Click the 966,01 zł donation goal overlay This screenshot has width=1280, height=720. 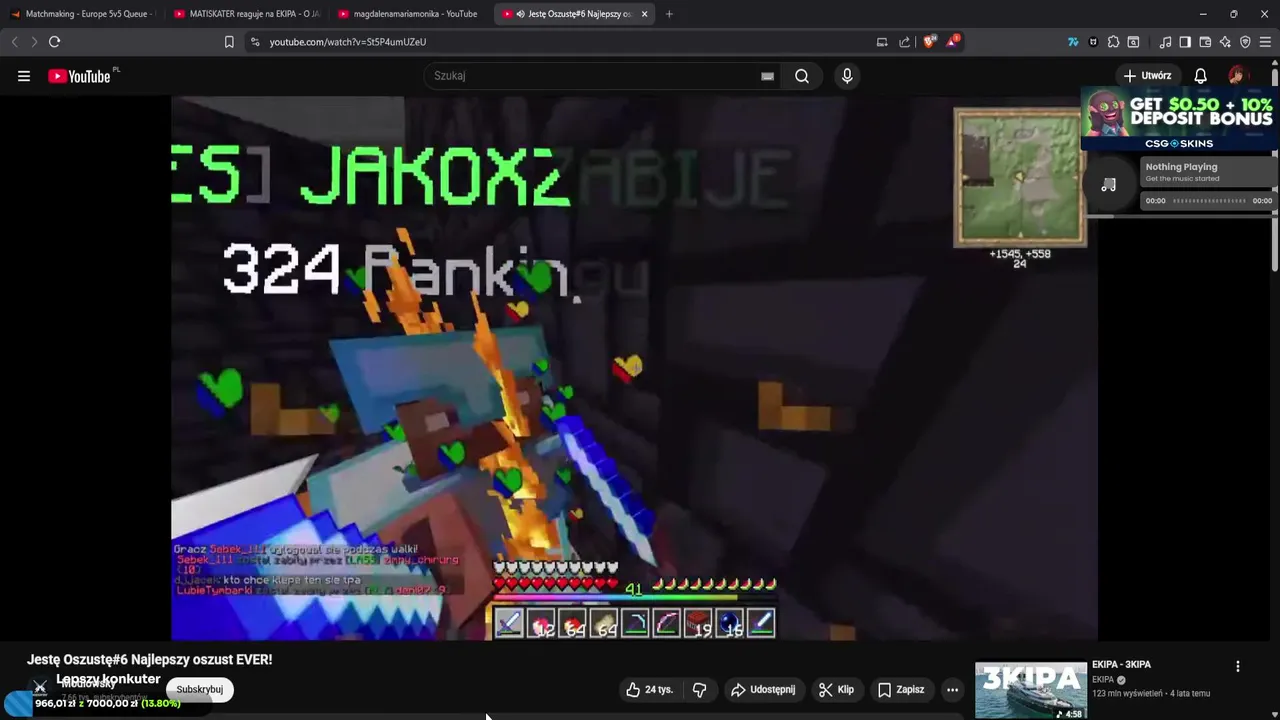tap(108, 703)
